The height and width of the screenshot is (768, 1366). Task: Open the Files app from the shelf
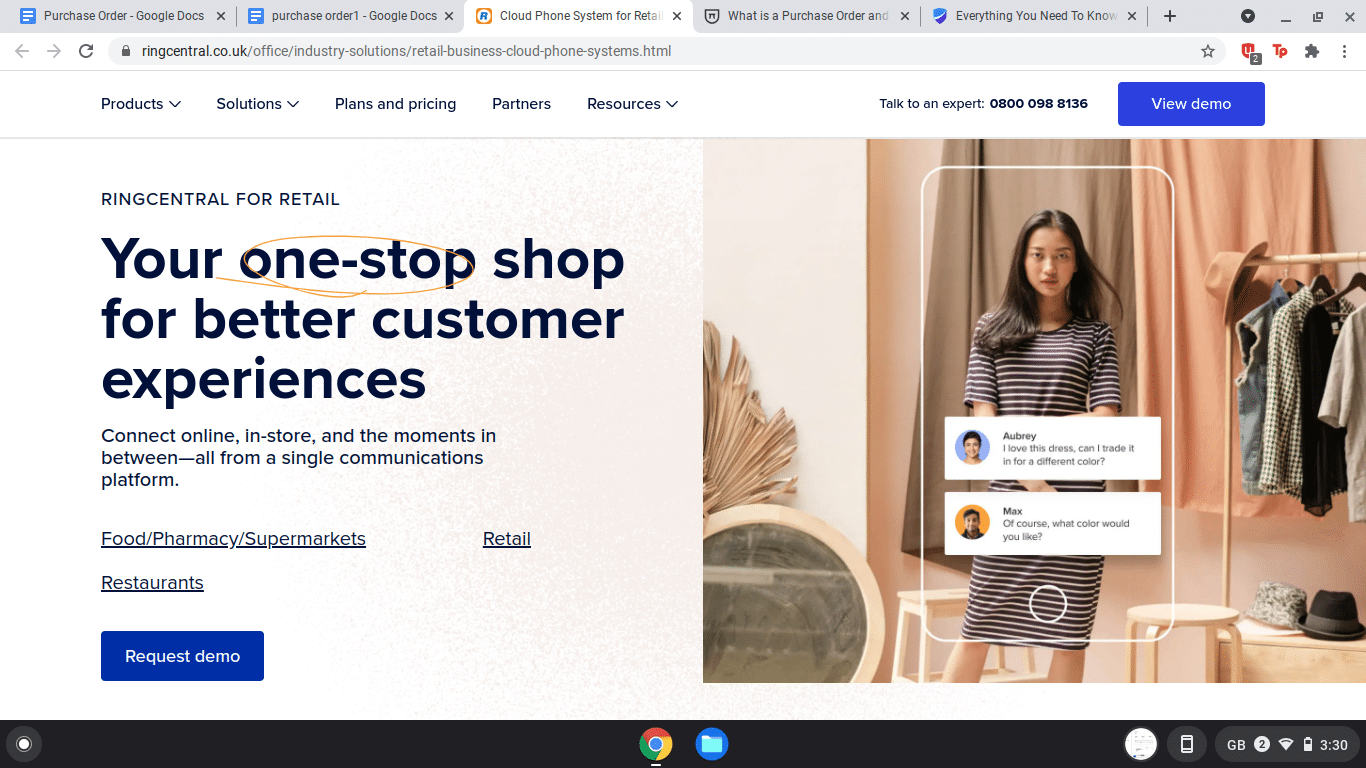coord(712,744)
